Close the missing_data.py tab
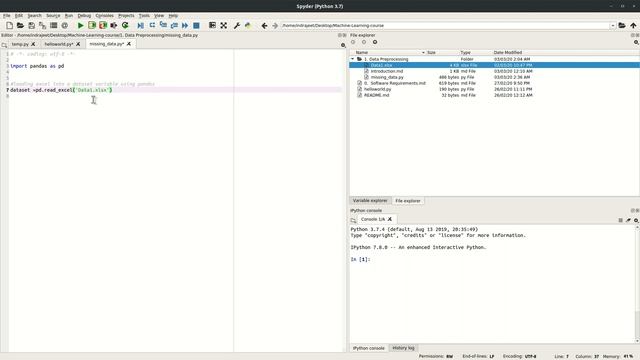Viewport: 640px width, 360px height. (129, 44)
